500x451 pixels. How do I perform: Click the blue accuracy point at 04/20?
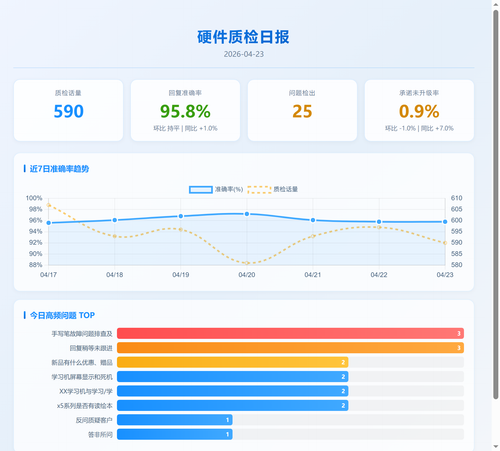click(247, 214)
